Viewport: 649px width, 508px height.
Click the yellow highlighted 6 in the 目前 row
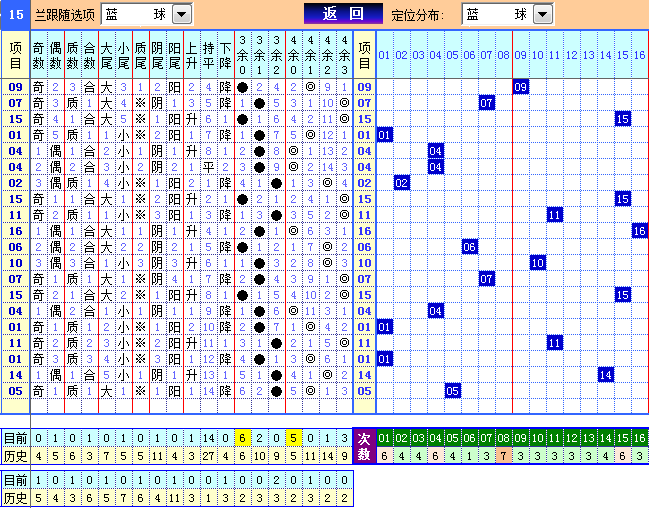(x=243, y=438)
